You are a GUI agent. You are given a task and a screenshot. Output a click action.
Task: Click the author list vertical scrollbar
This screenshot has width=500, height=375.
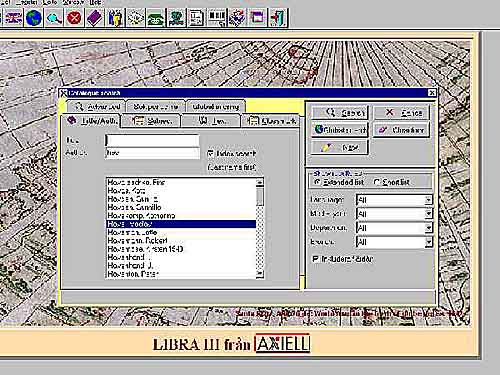pyautogui.click(x=260, y=228)
